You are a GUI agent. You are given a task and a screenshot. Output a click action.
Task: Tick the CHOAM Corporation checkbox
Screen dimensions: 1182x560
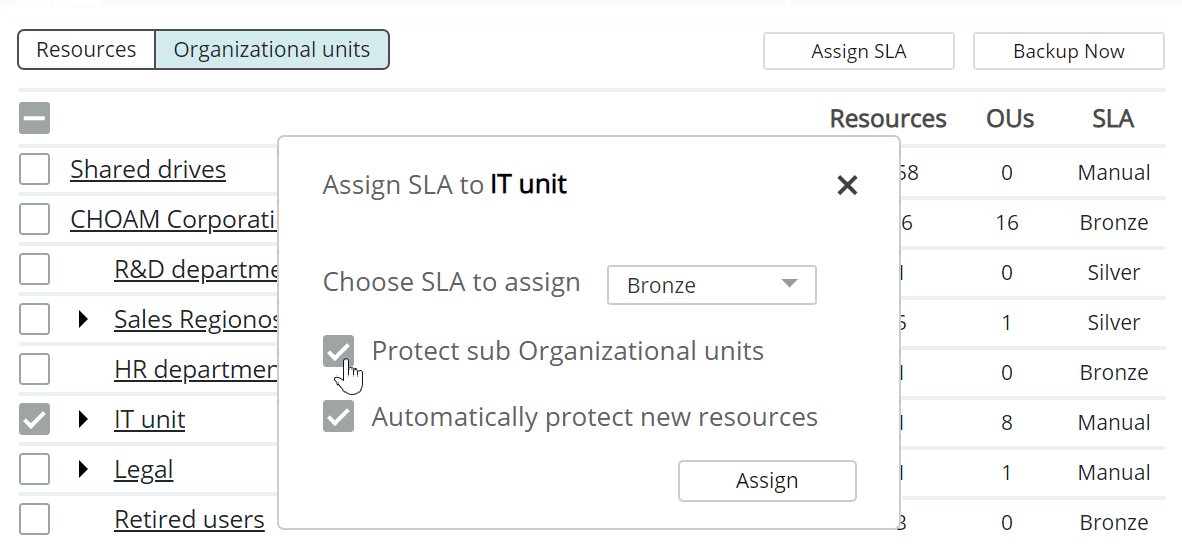tap(34, 220)
